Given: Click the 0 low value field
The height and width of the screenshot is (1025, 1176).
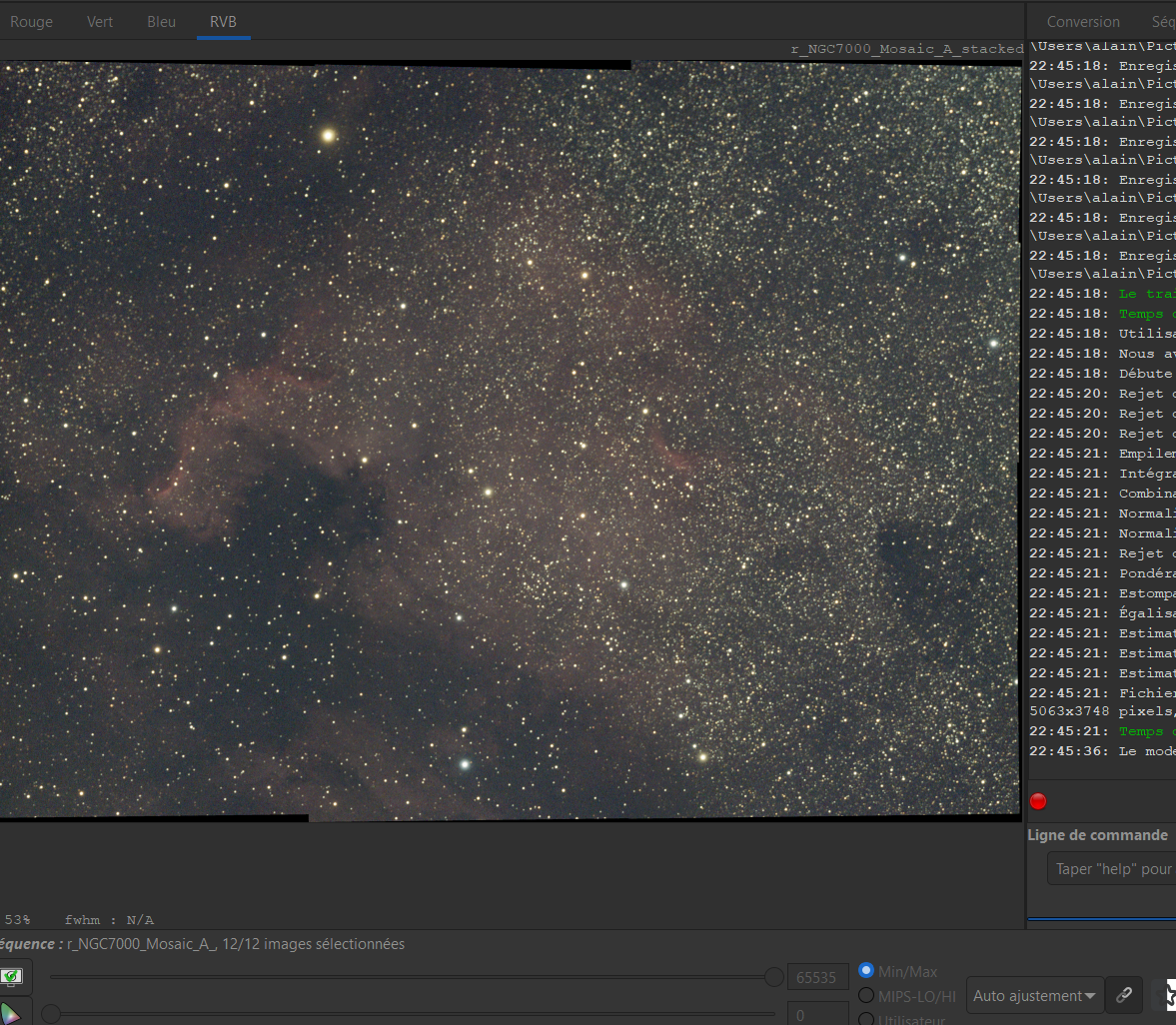Looking at the screenshot, I should click(817, 1014).
